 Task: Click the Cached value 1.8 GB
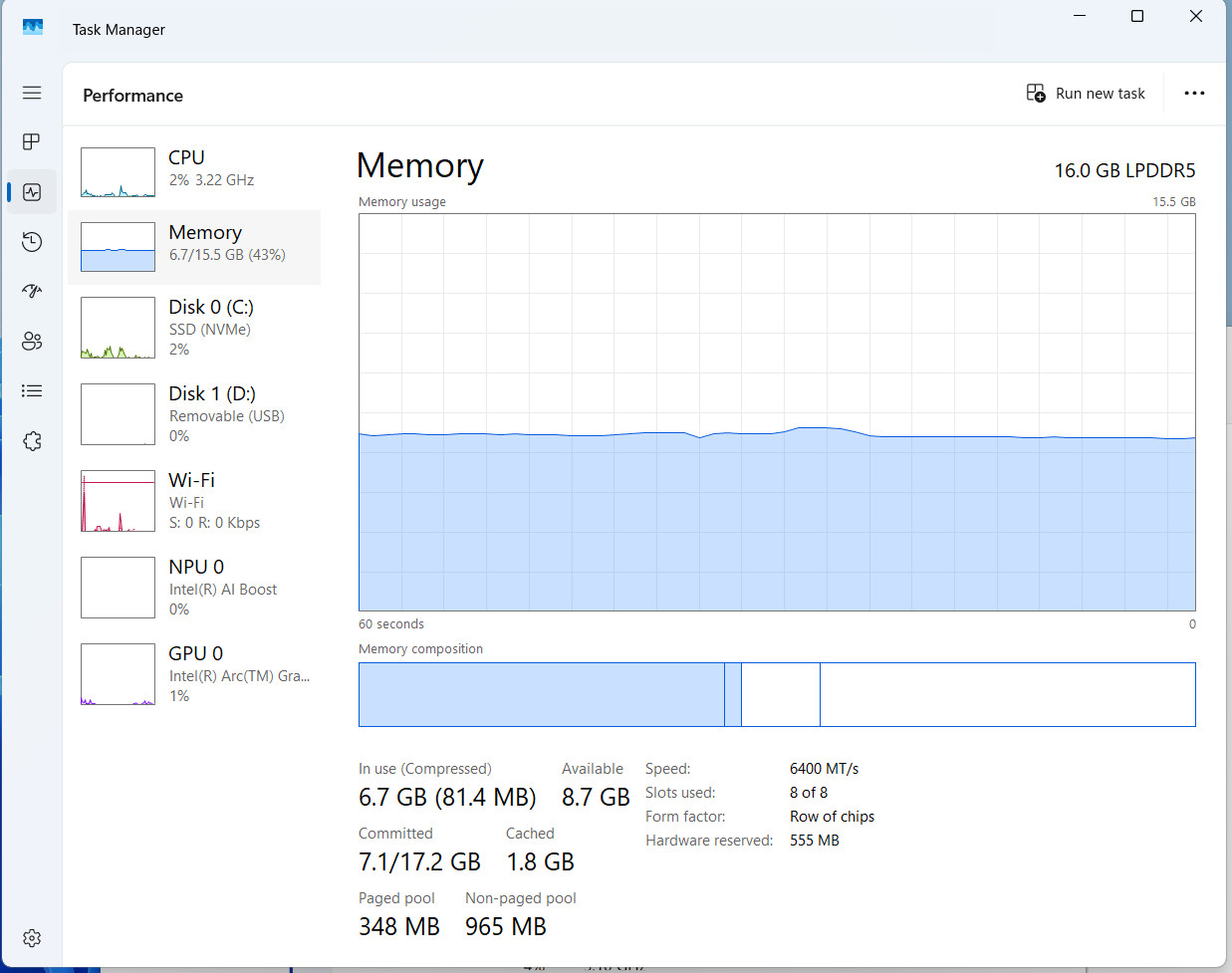[540, 862]
